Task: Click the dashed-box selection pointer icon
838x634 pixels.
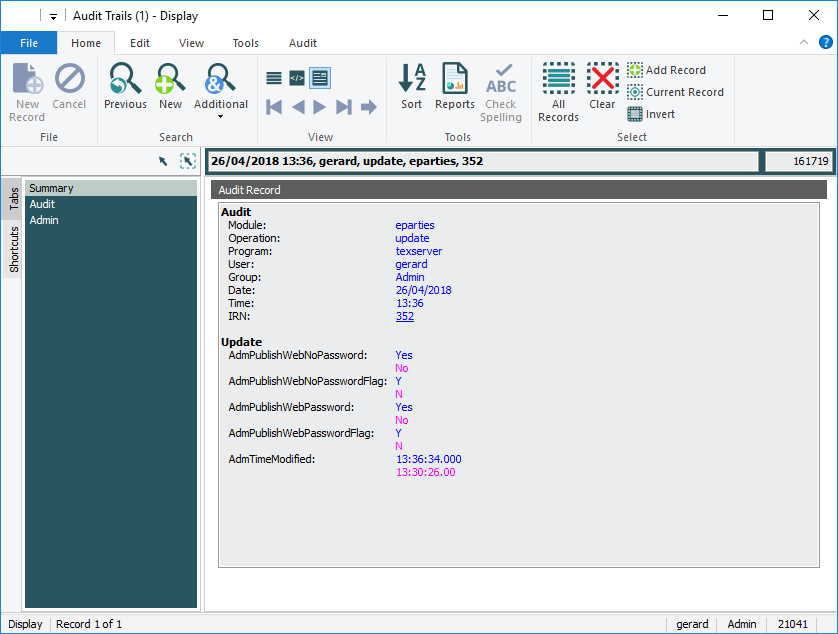Action: coord(188,161)
